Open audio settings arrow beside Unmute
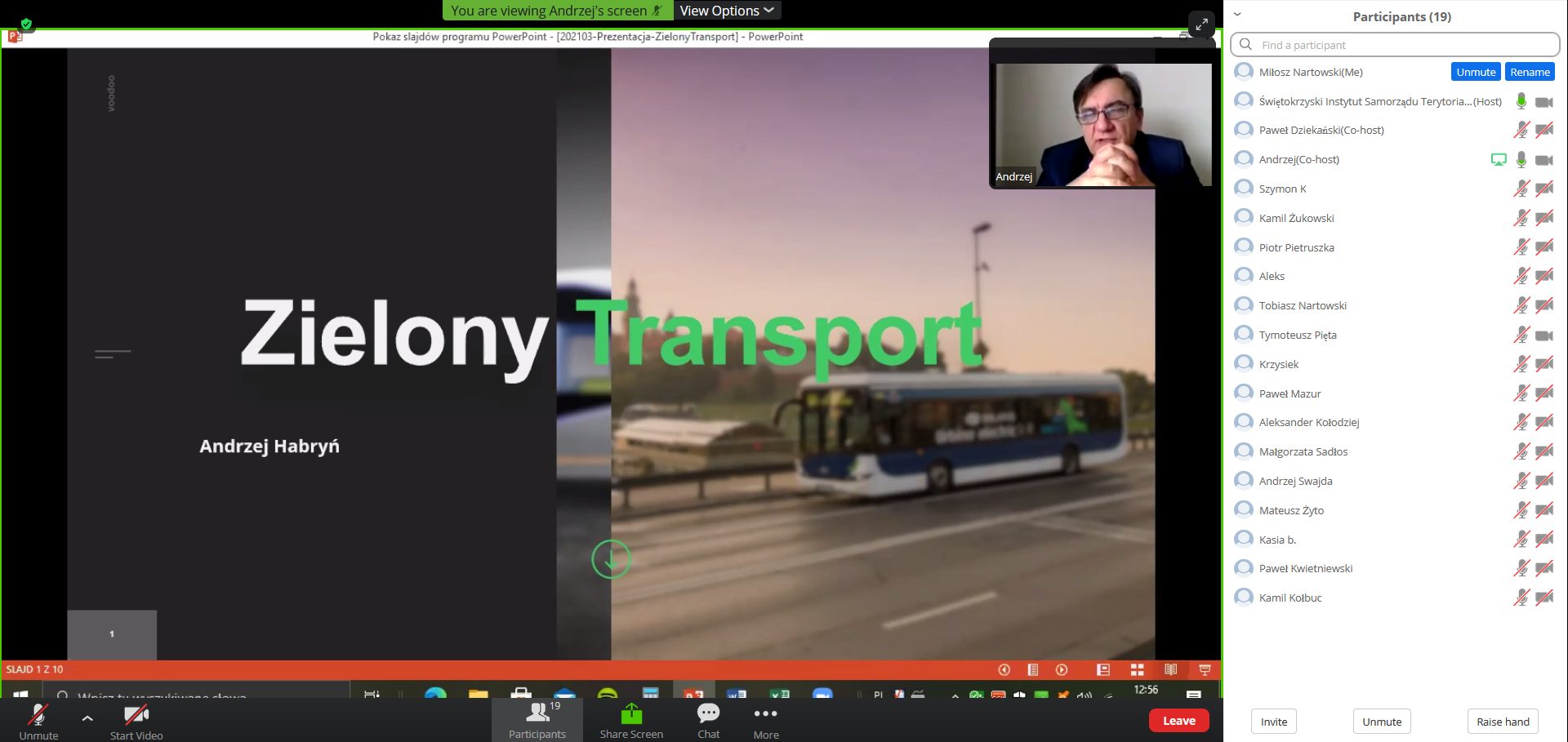The height and width of the screenshot is (742, 1568). pos(87,718)
